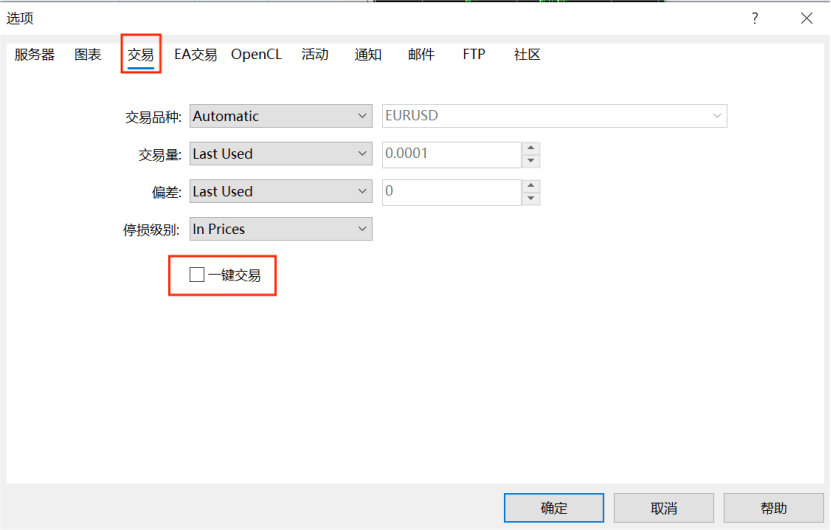Switch to the 活动 tab

315,55
